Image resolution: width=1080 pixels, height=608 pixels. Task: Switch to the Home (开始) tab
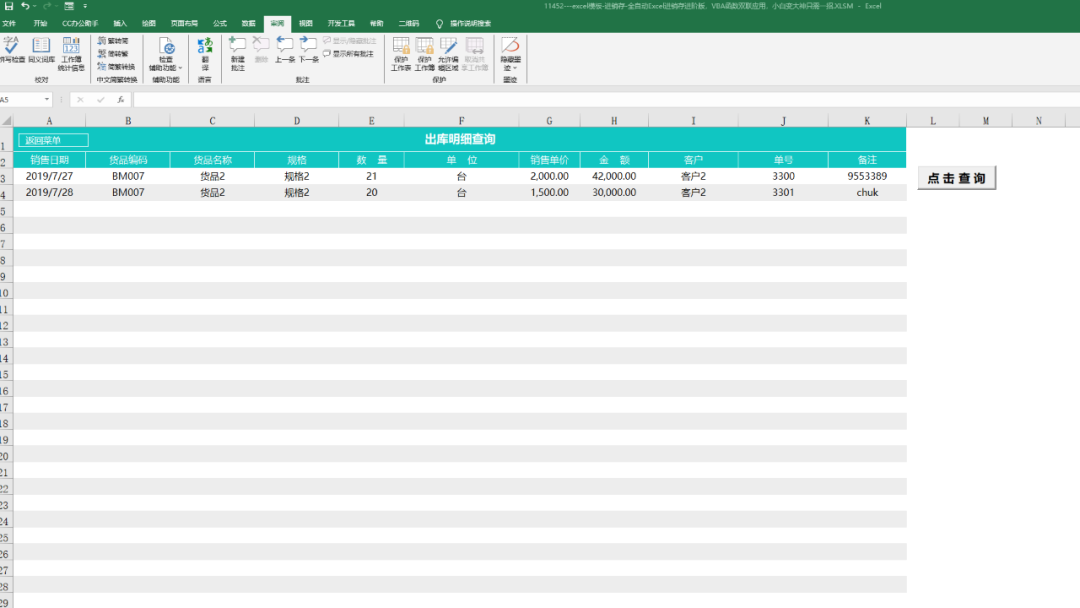click(41, 23)
